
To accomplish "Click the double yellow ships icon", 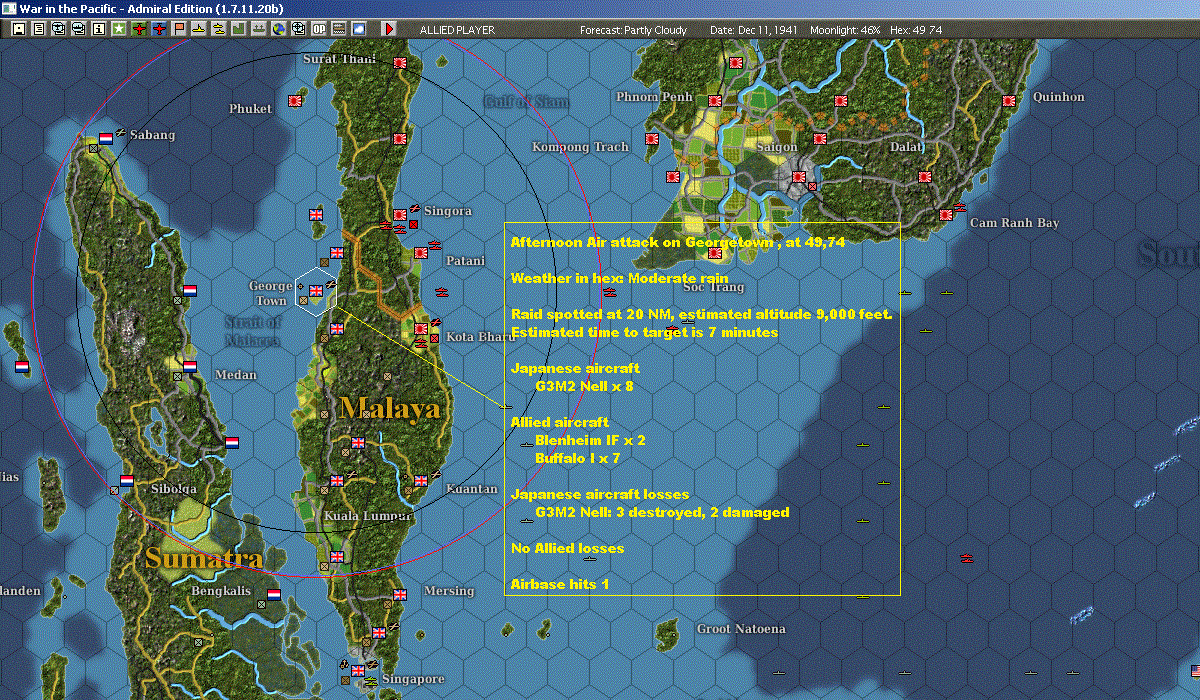I will 218,29.
